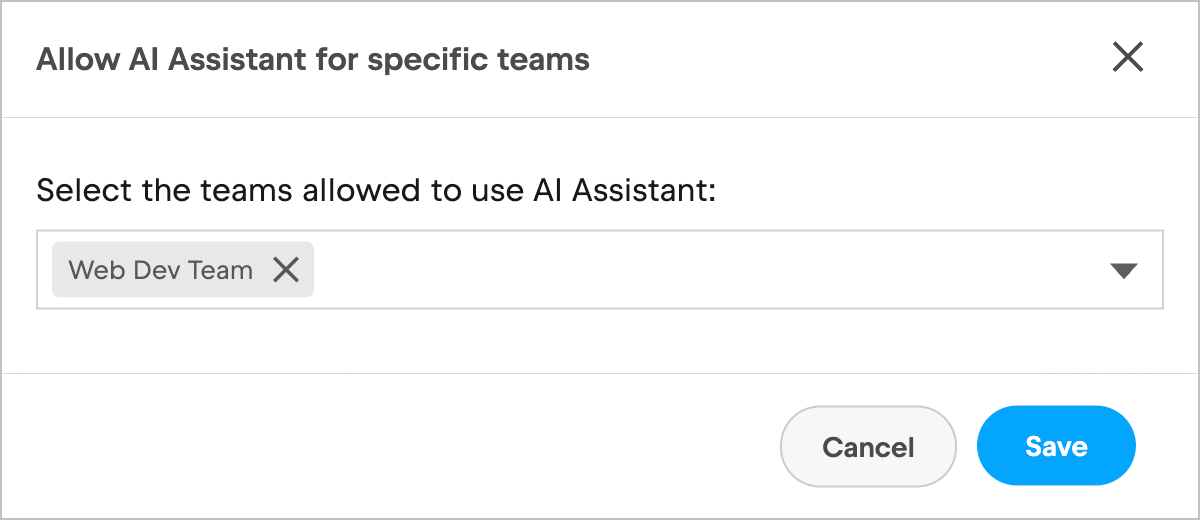
Task: Close the Allow AI Assistant dialog
Action: (1127, 58)
